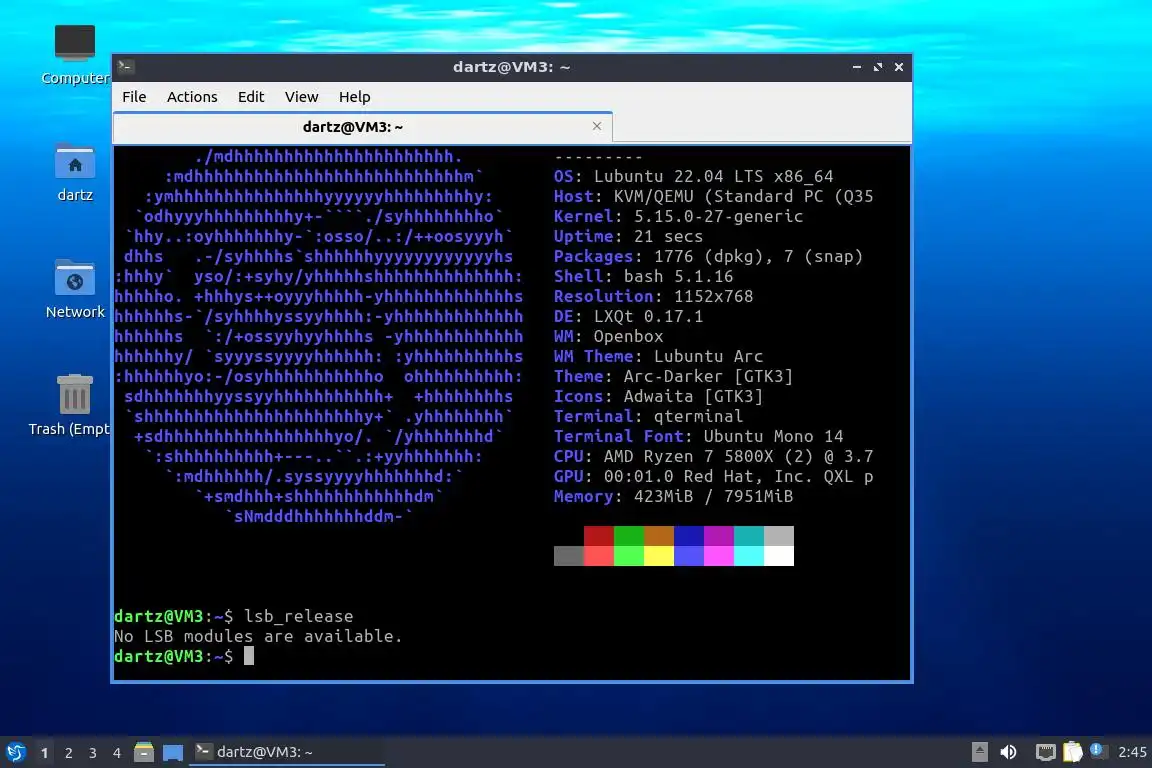Open the volume control tray icon
This screenshot has width=1152, height=768.
[x=1009, y=752]
